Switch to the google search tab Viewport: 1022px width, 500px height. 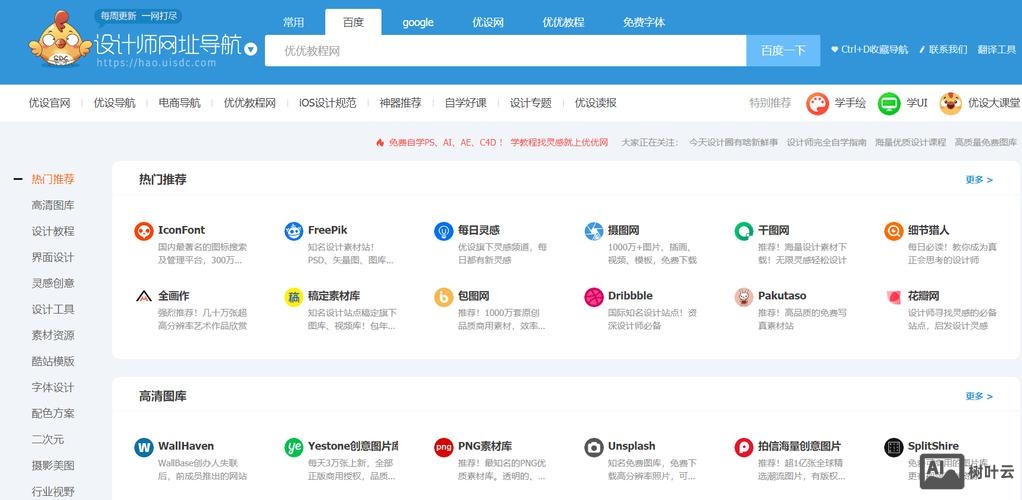[x=418, y=22]
